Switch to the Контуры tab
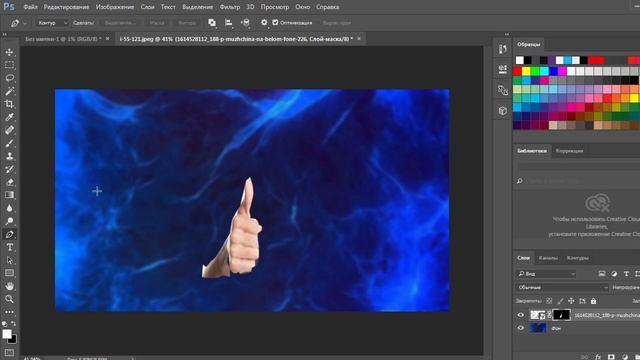The height and width of the screenshot is (360, 640). click(578, 258)
